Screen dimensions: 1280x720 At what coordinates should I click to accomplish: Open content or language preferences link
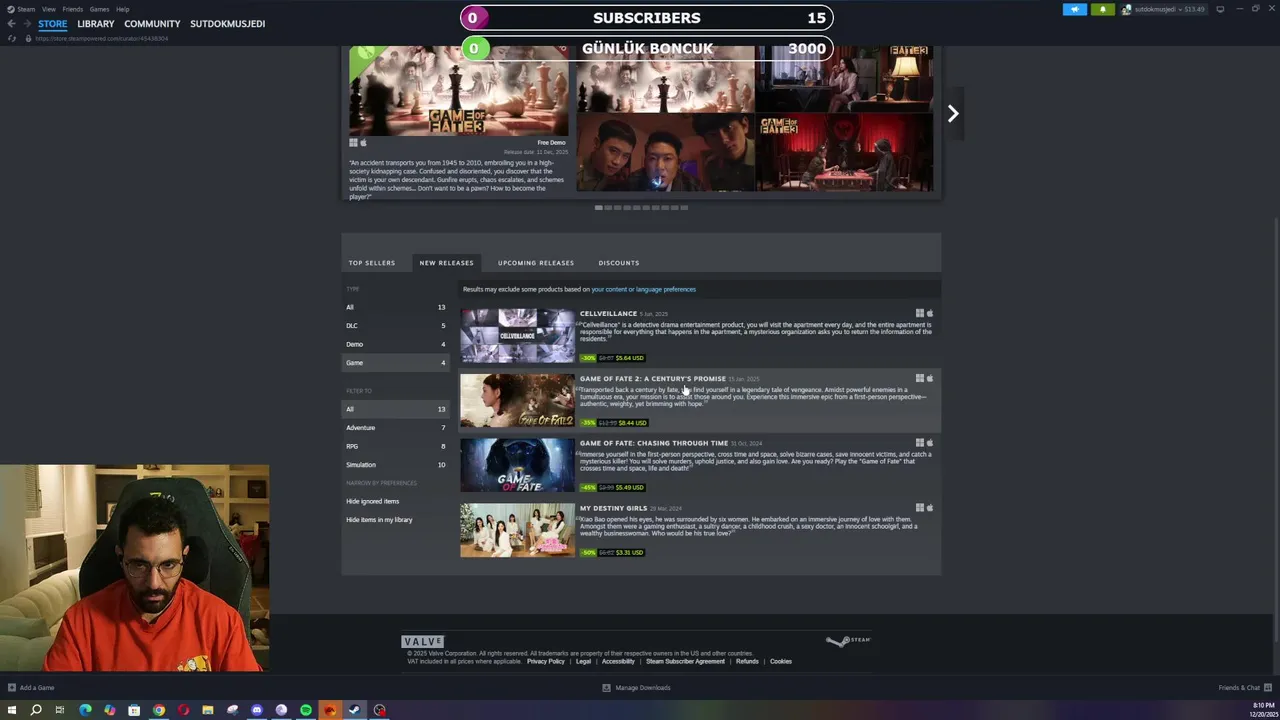coord(643,290)
